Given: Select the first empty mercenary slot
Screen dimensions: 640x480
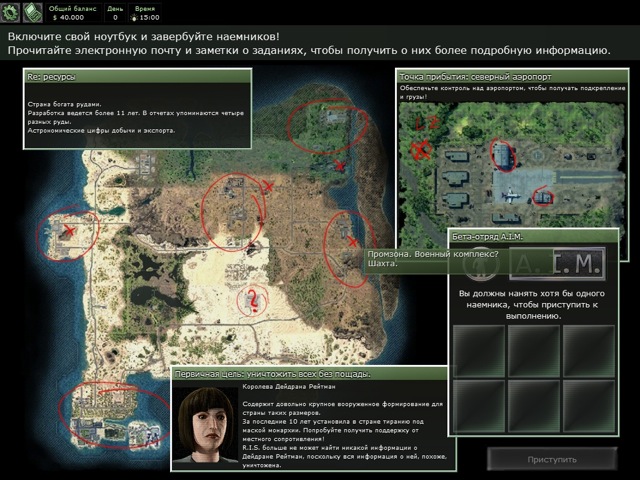Looking at the screenshot, I should (479, 351).
